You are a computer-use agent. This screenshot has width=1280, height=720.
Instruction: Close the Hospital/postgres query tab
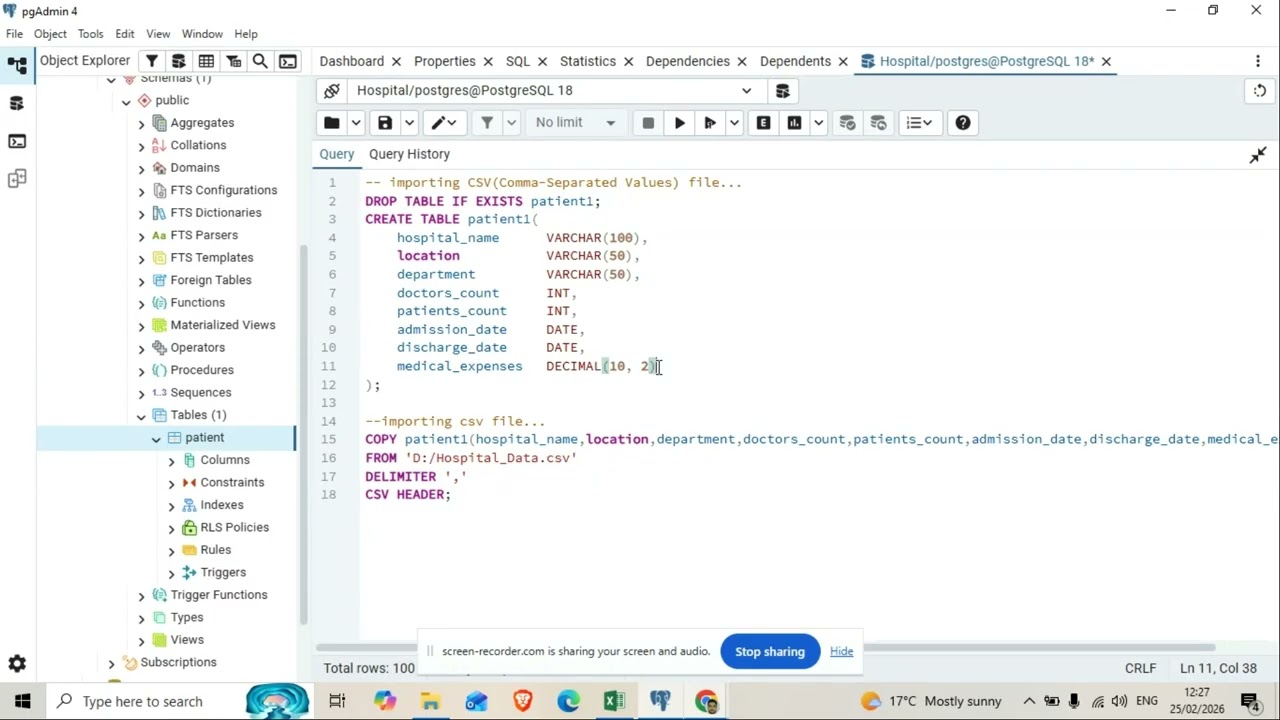1106,62
